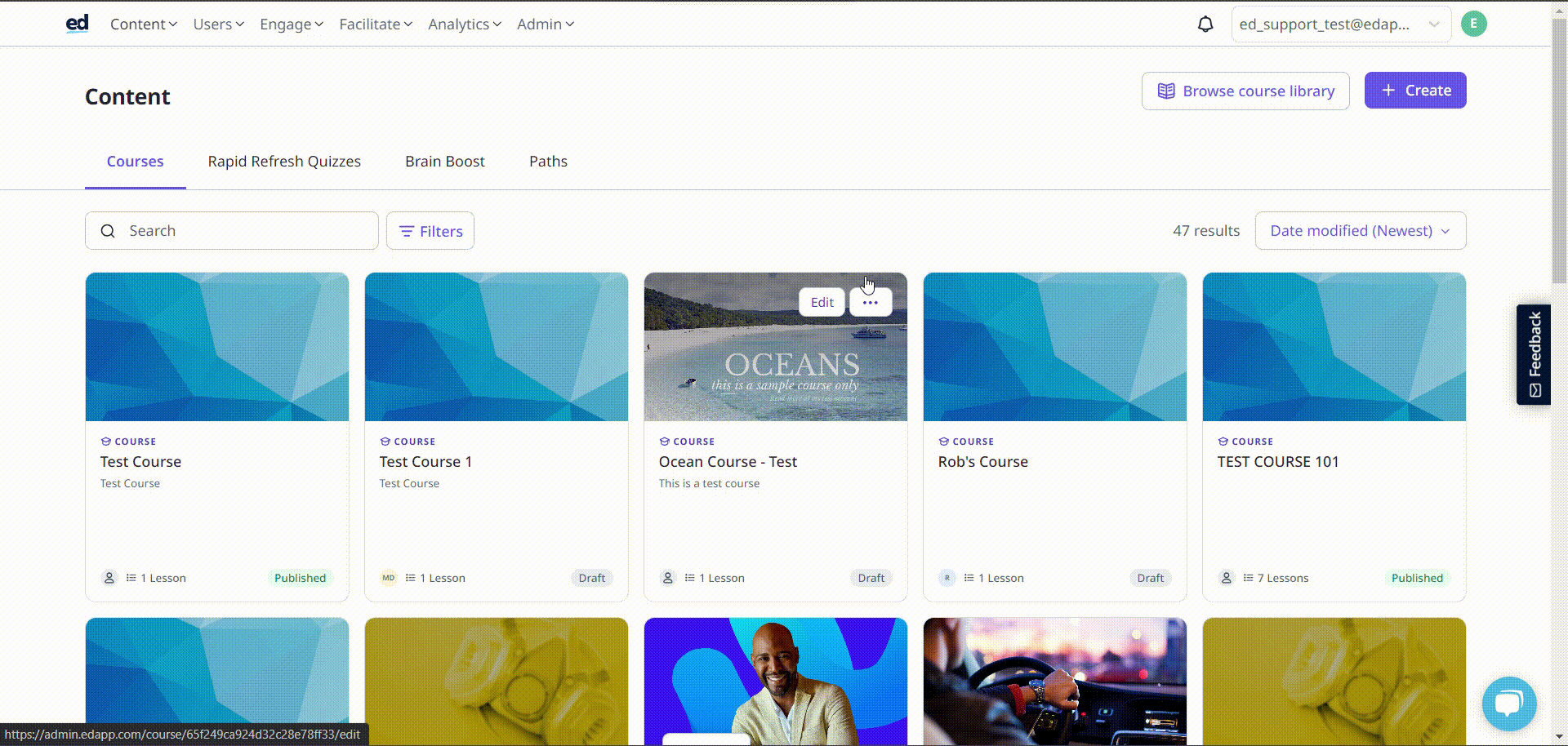Screen dimensions: 1568x746
Task: Open the live chat bubble
Action: coord(1508,704)
